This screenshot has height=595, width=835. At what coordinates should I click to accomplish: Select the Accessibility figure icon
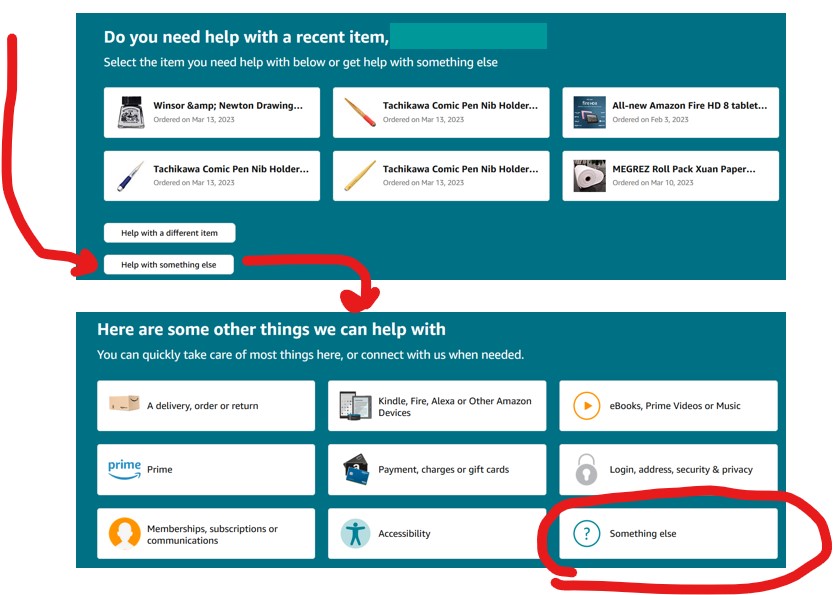click(352, 533)
